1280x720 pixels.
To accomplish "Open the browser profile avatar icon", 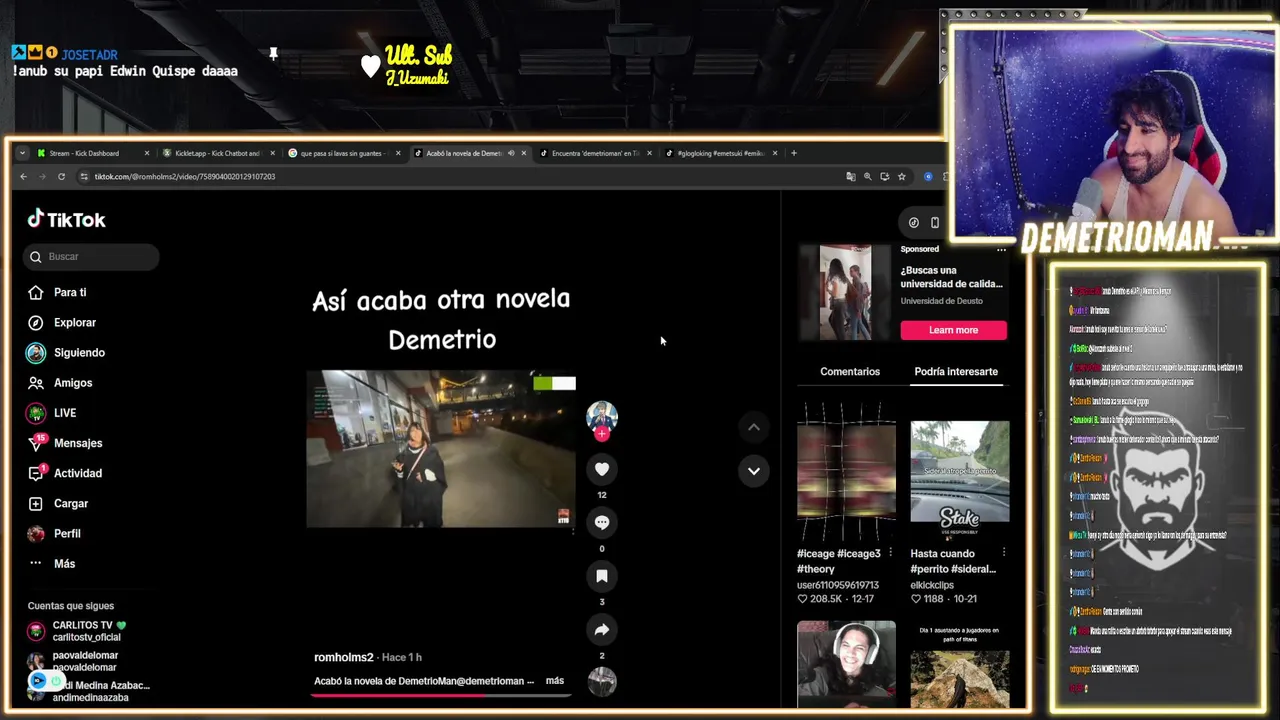I will (x=928, y=177).
